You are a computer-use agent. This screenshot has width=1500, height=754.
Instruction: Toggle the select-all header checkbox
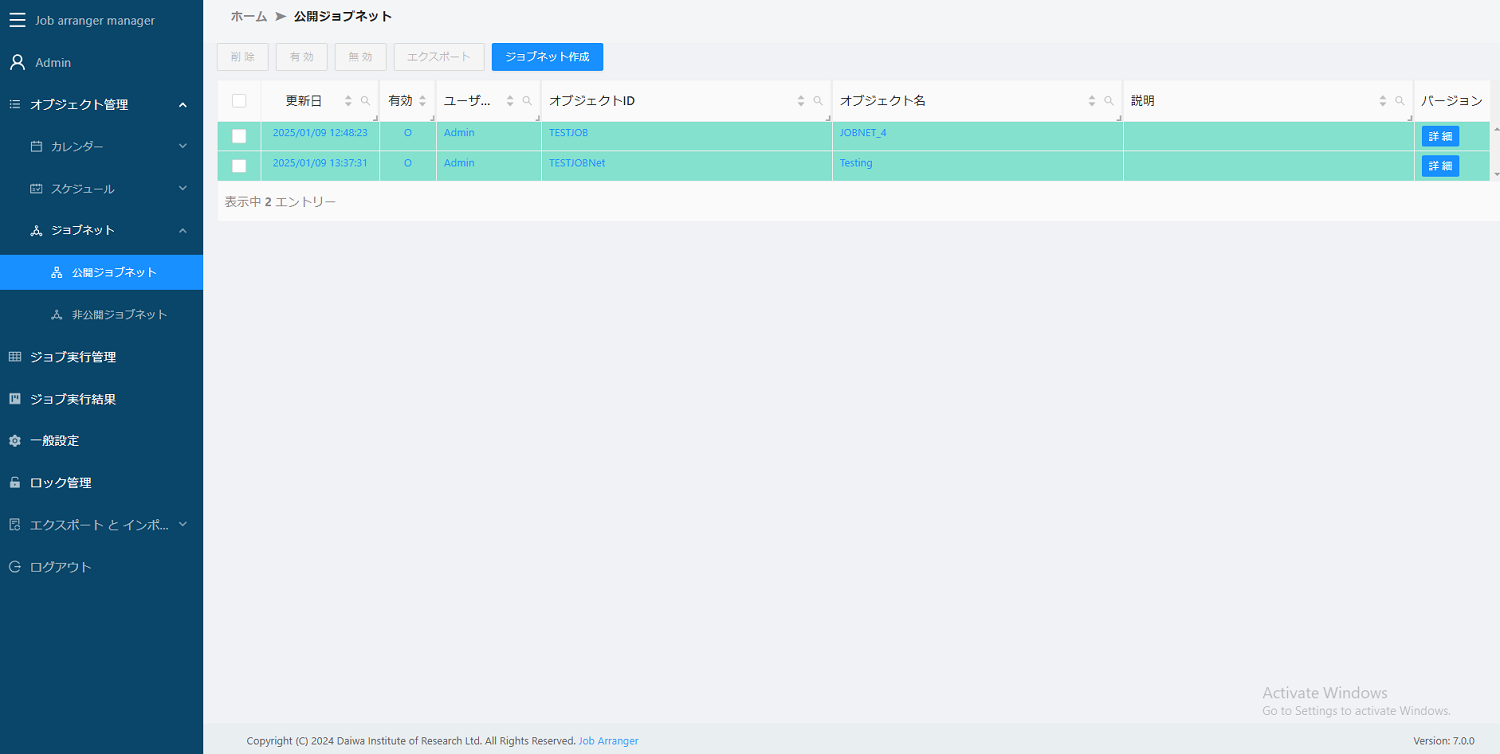pos(239,101)
